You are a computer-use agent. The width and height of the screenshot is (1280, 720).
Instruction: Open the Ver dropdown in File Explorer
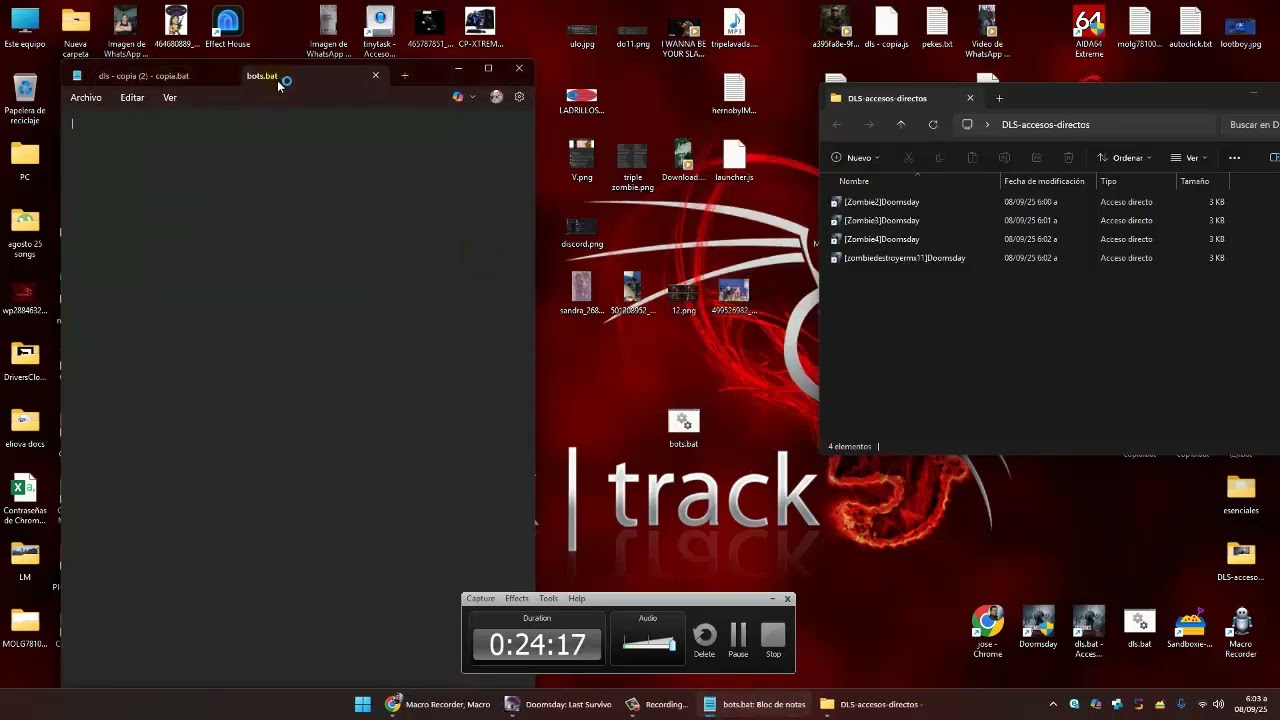(x=1189, y=158)
